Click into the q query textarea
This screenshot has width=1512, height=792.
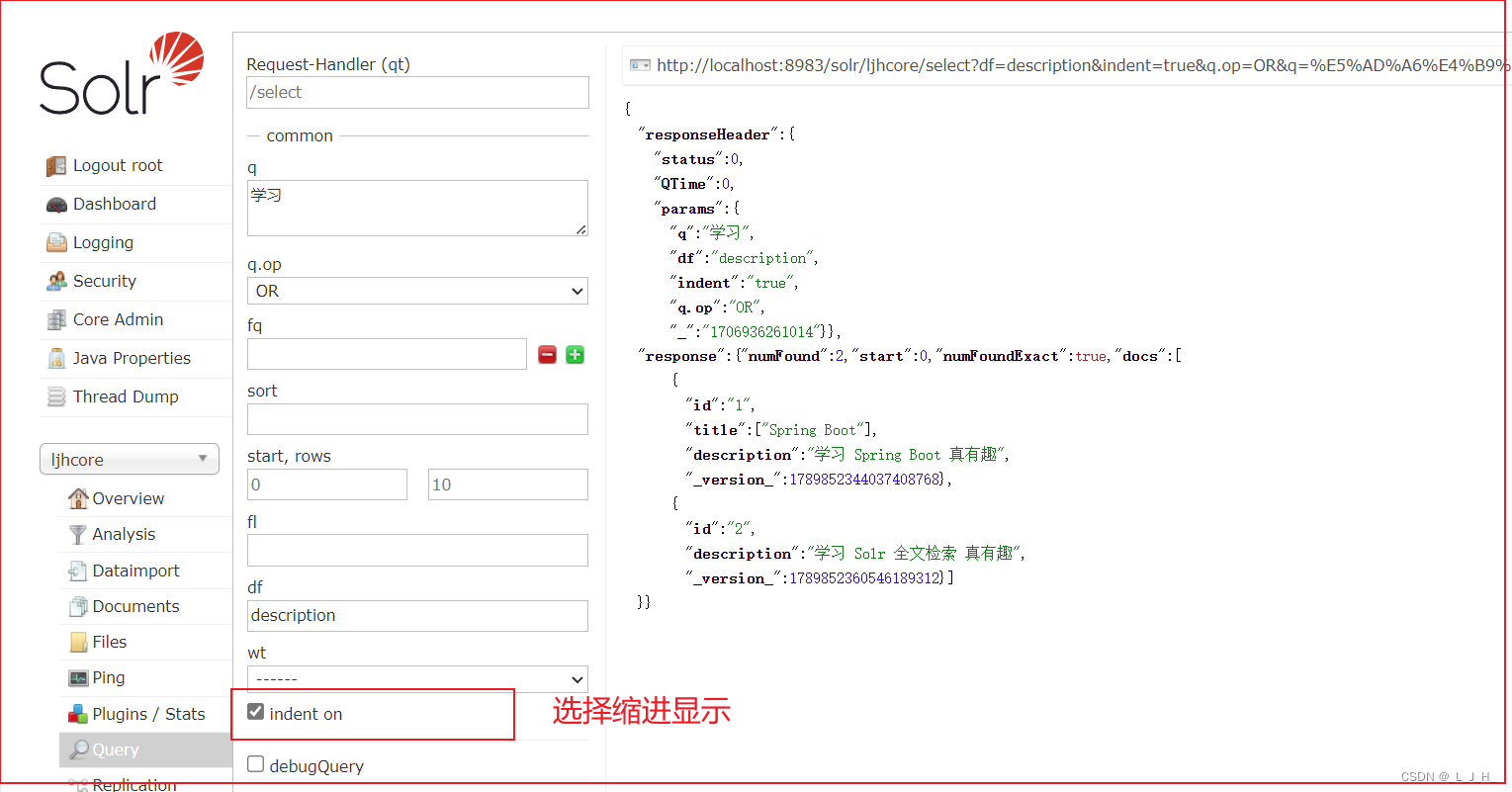point(417,208)
